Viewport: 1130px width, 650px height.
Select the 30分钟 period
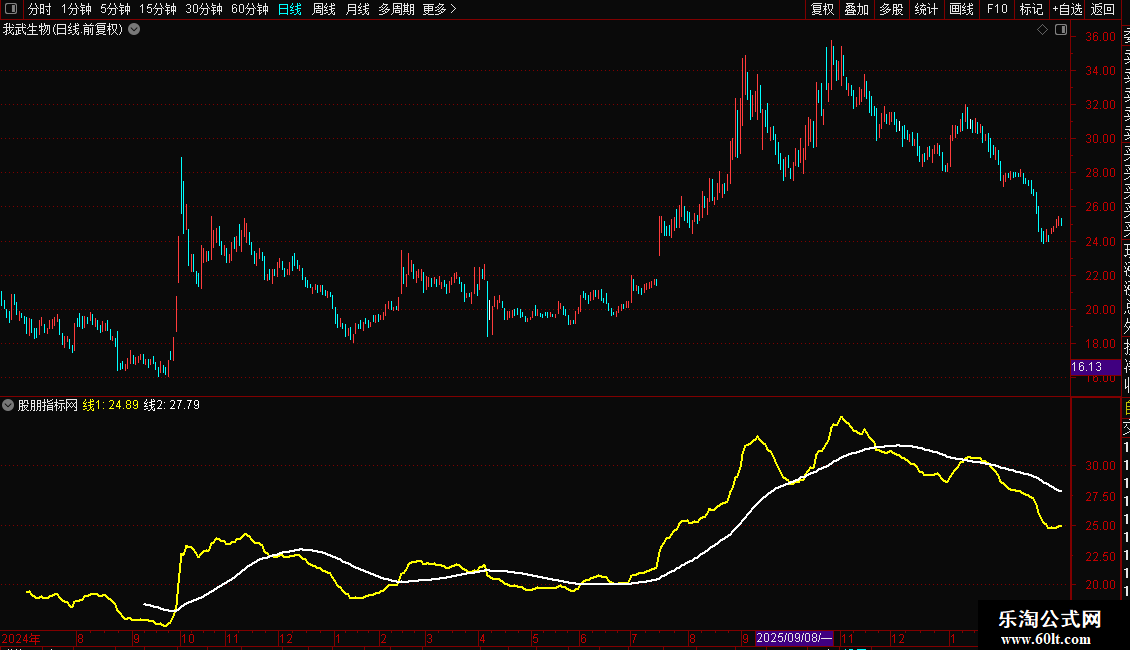coord(204,9)
